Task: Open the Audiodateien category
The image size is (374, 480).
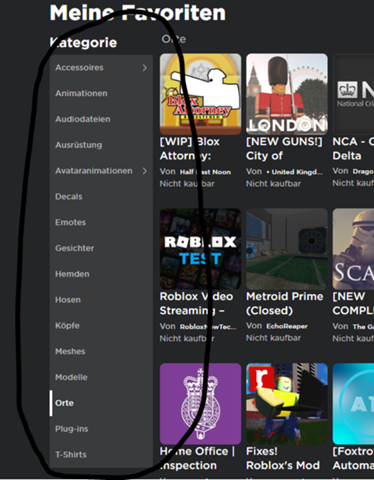Action: click(101, 119)
